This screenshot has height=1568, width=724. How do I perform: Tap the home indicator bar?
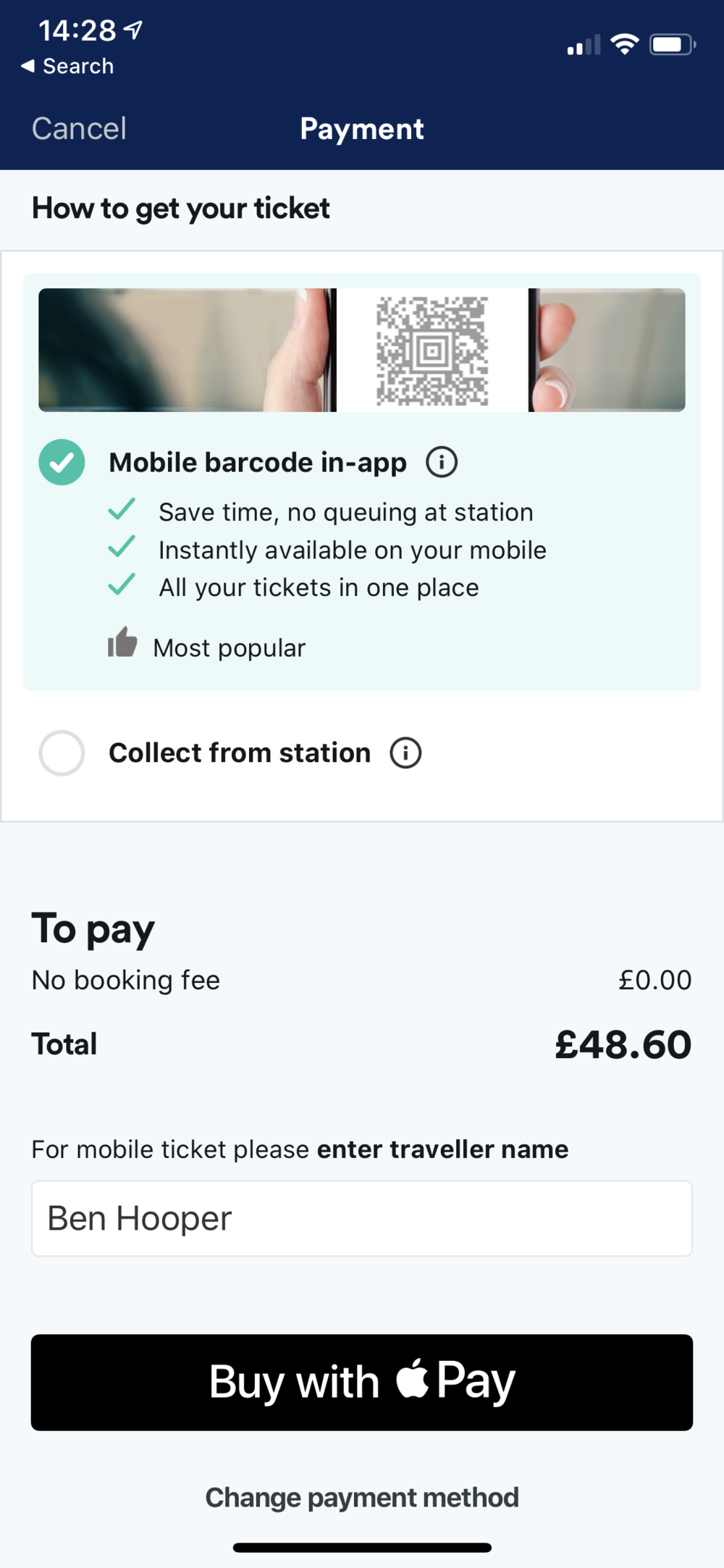tap(362, 1548)
